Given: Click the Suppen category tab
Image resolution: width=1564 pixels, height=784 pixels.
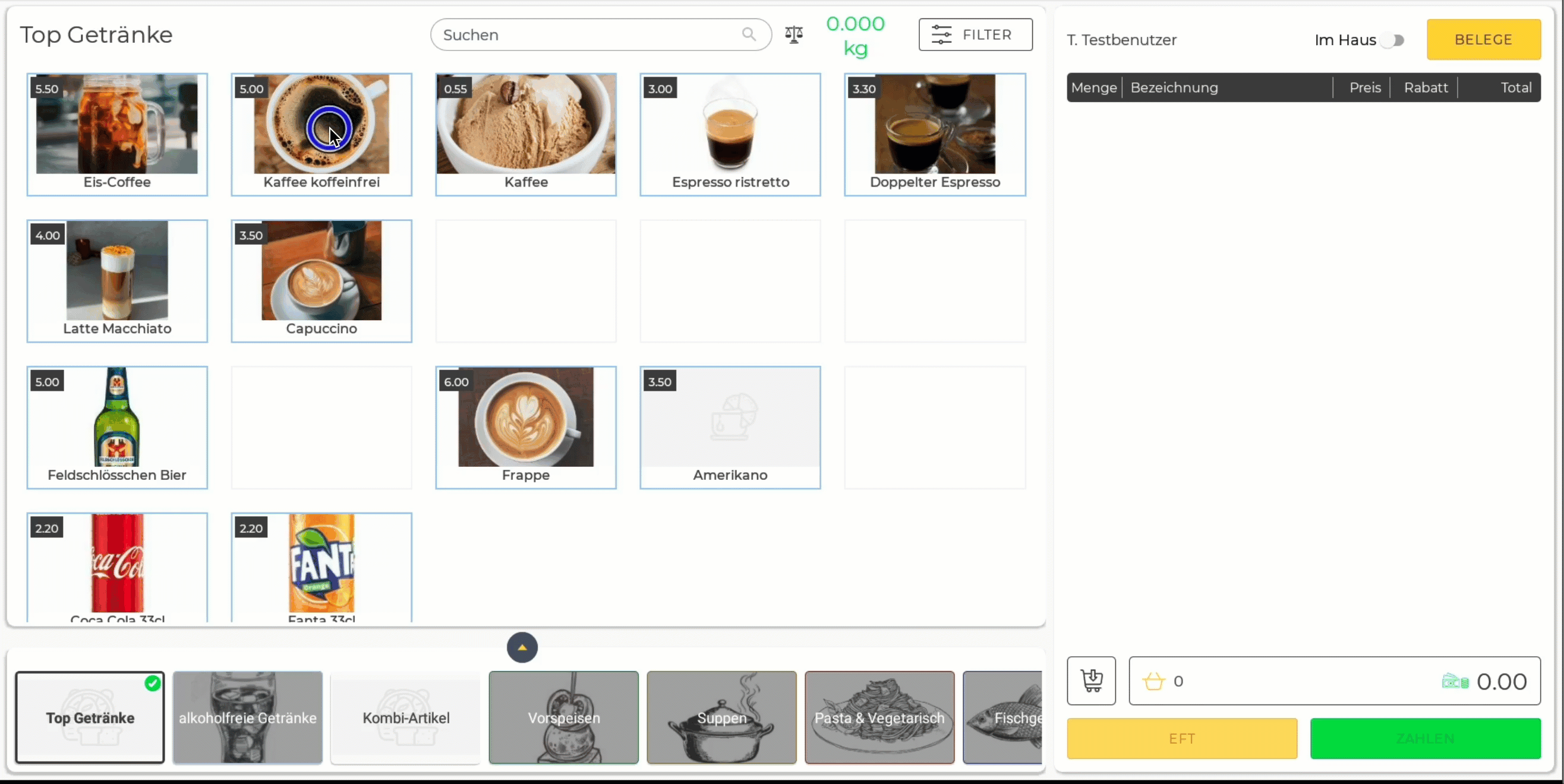Looking at the screenshot, I should point(721,718).
